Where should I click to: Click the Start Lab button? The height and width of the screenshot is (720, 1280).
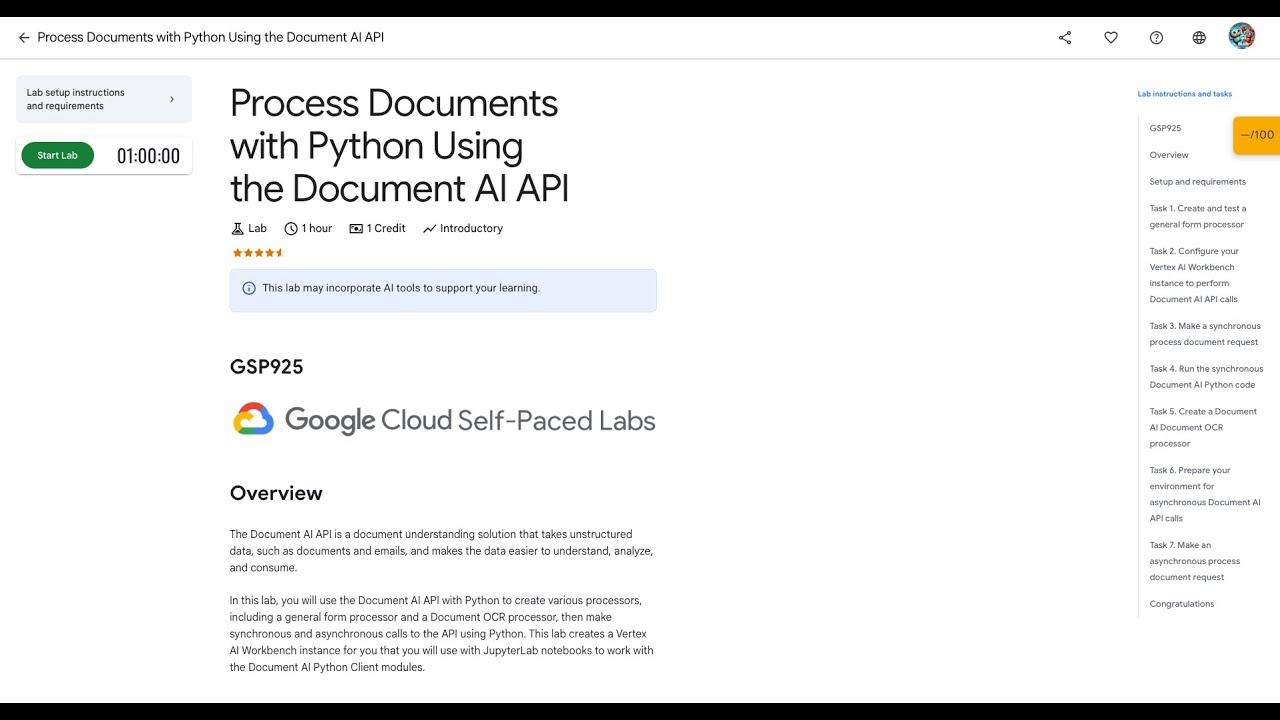[x=57, y=155]
